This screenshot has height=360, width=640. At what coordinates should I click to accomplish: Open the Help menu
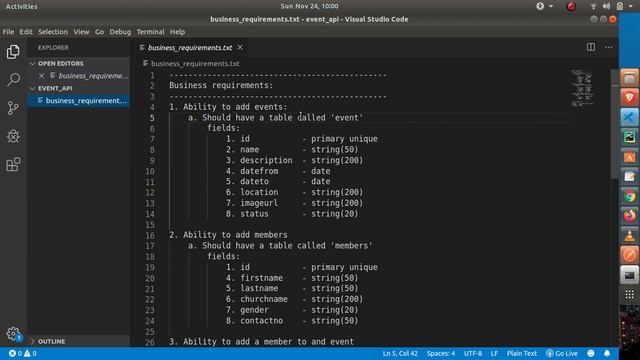click(x=177, y=32)
